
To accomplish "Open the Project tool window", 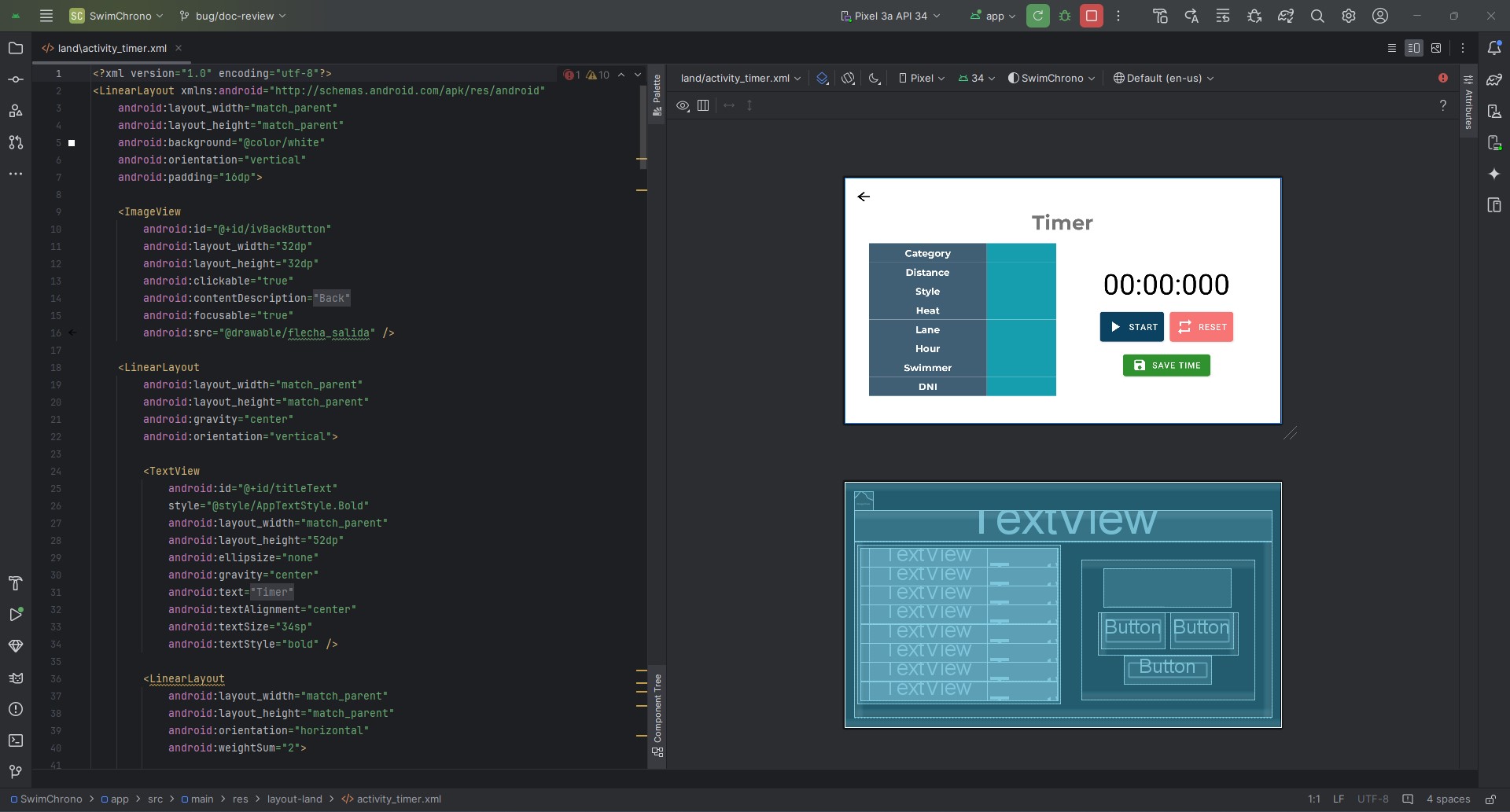I will coord(16,48).
